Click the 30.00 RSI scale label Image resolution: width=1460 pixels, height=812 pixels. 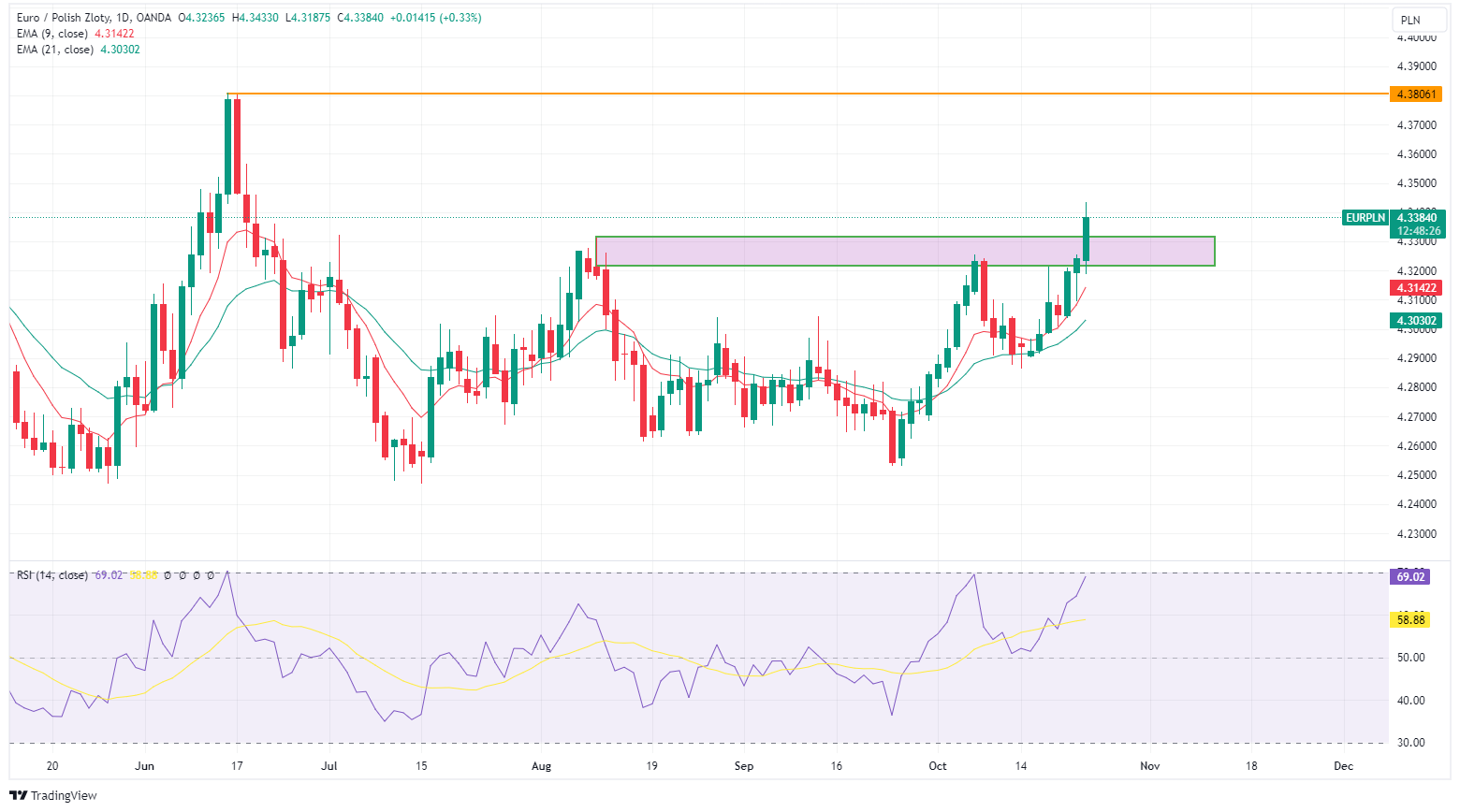pyautogui.click(x=1410, y=743)
